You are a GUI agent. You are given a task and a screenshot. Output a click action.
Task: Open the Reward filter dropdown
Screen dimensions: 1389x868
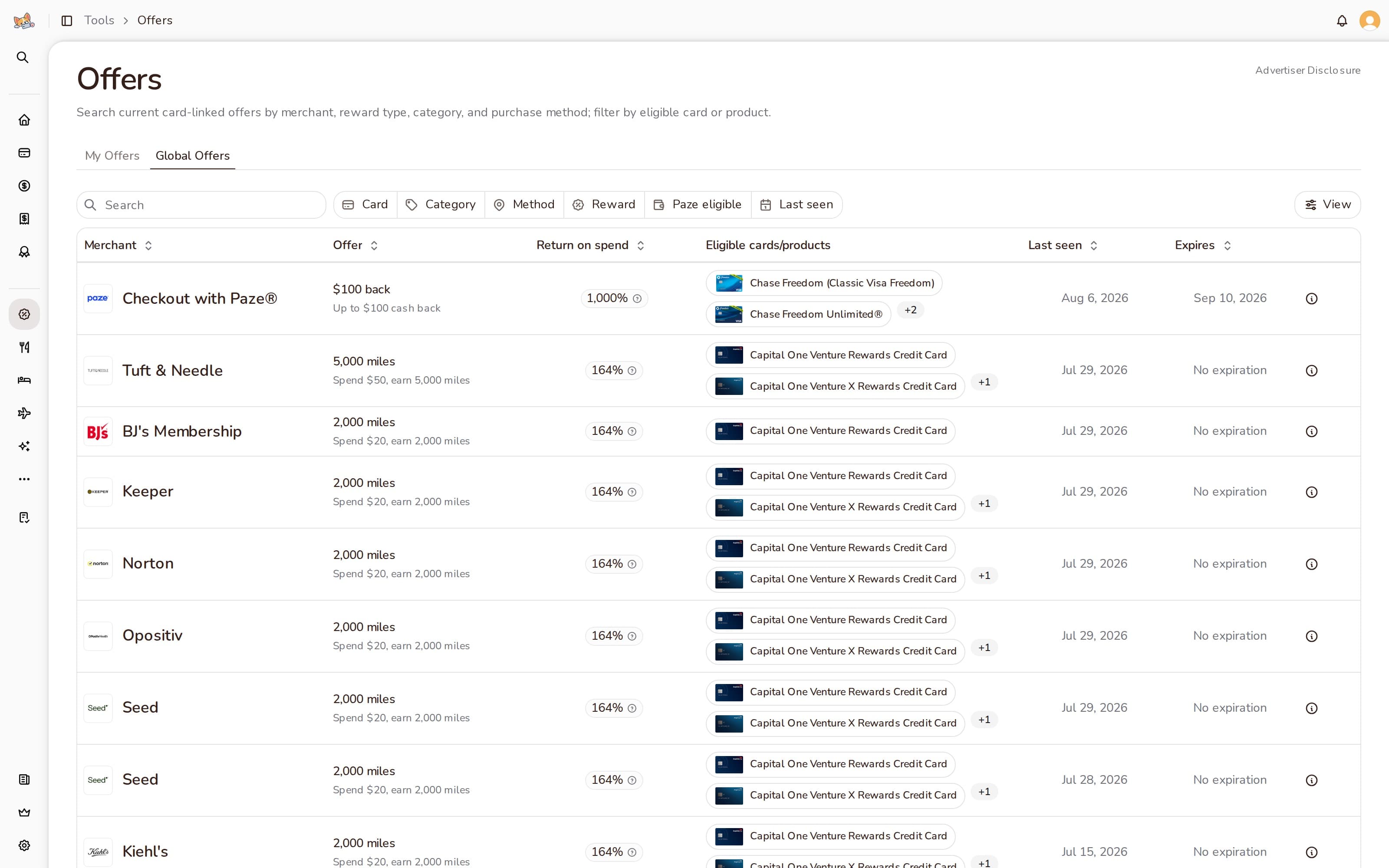point(604,205)
